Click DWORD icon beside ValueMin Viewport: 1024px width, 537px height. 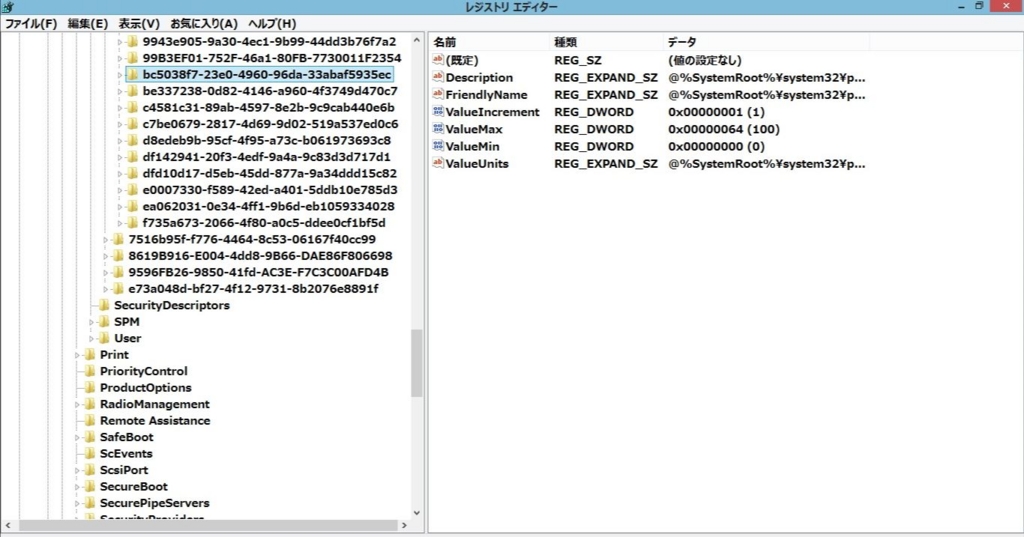coord(438,146)
